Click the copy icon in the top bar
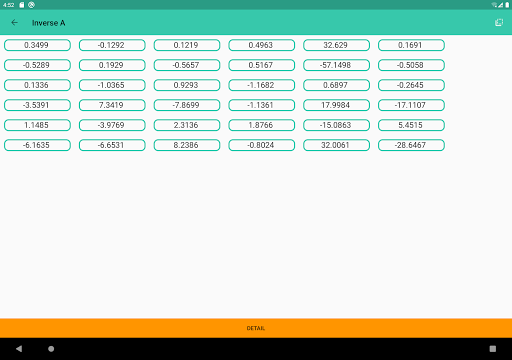The image size is (512, 360). tap(499, 23)
